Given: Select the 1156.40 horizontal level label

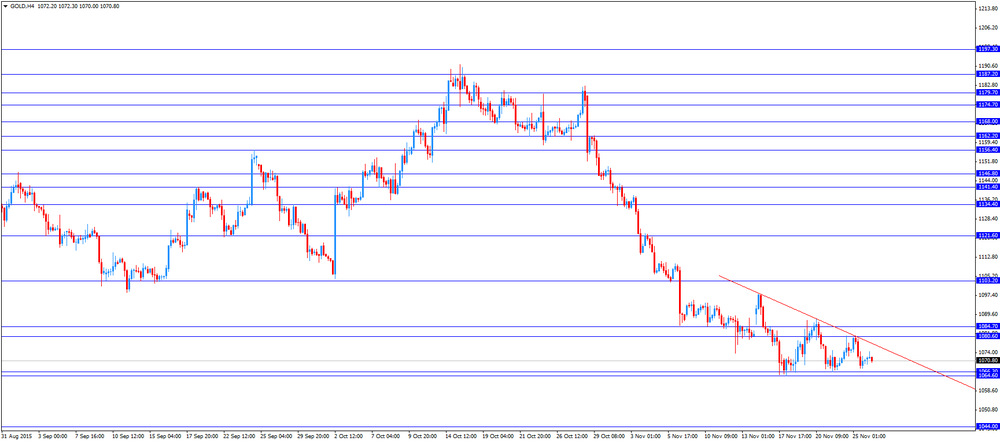Looking at the screenshot, I should [x=988, y=150].
